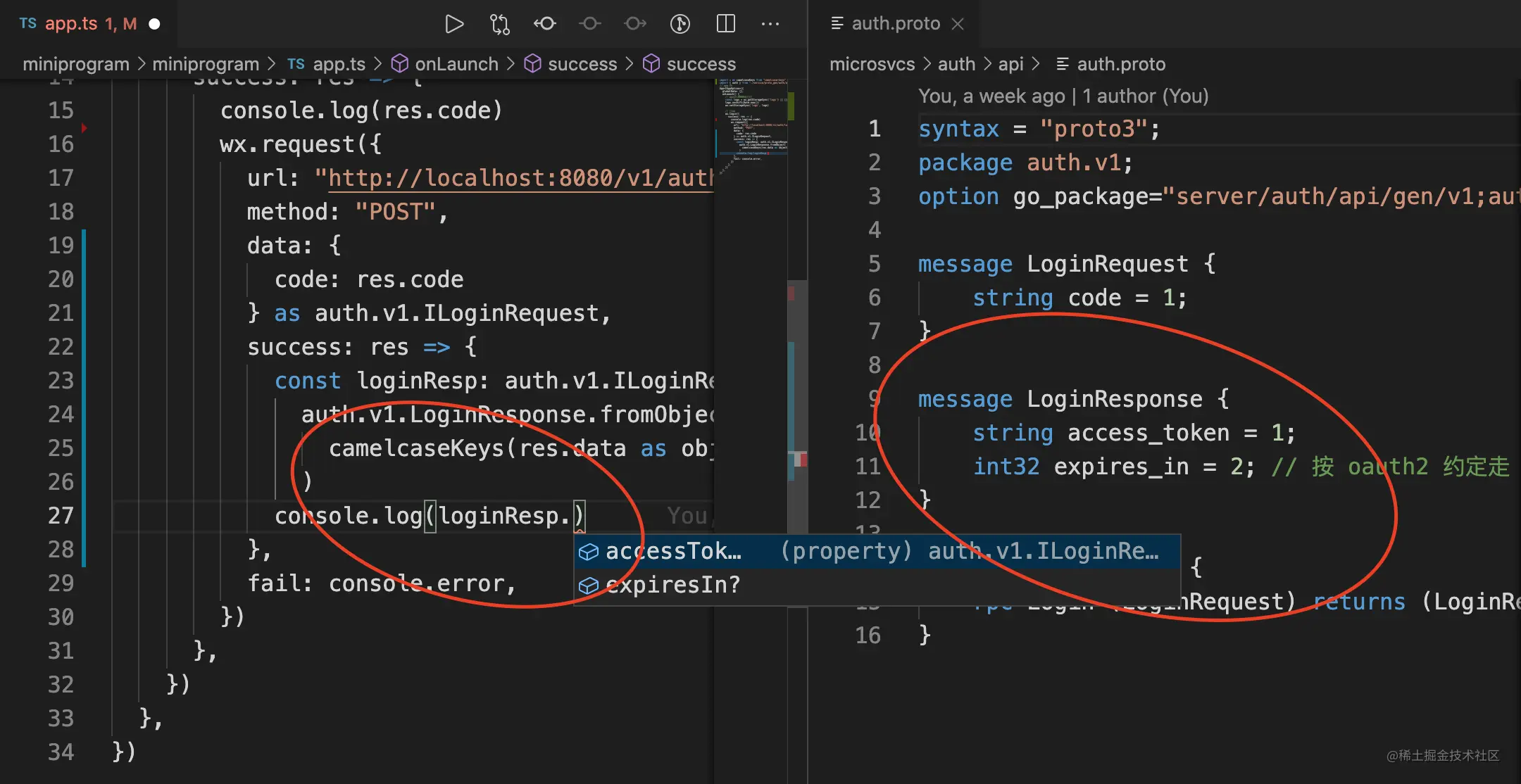The image size is (1521, 784).
Task: Select the expiresIn? autocomplete suggestion
Action: click(877, 585)
